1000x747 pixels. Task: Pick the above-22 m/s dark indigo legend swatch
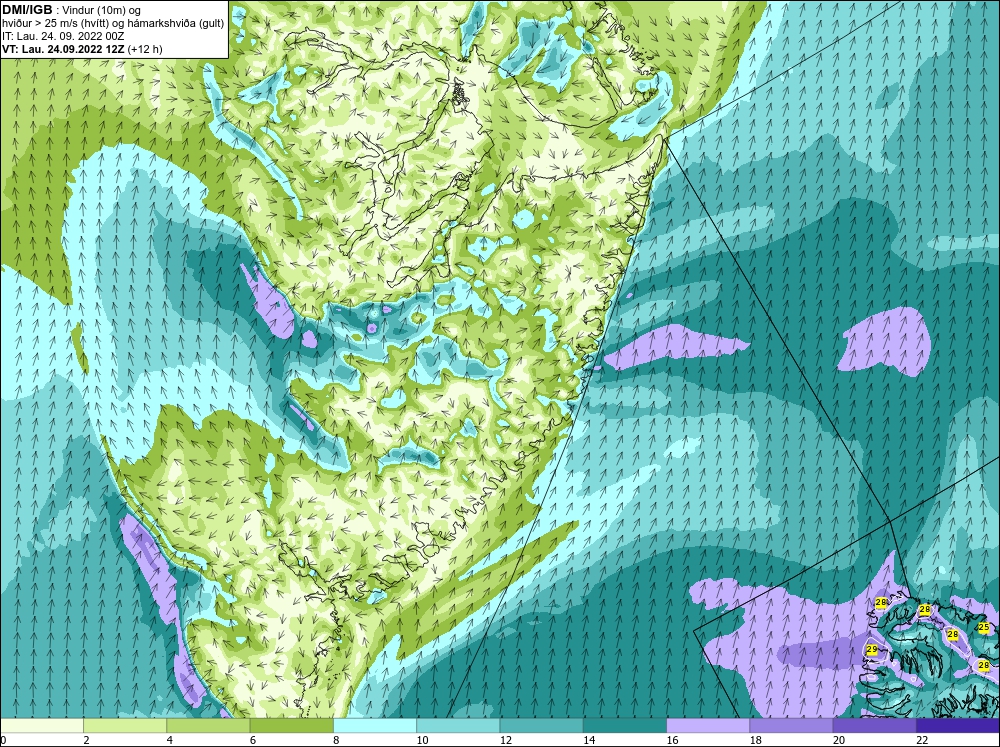pyautogui.click(x=958, y=725)
